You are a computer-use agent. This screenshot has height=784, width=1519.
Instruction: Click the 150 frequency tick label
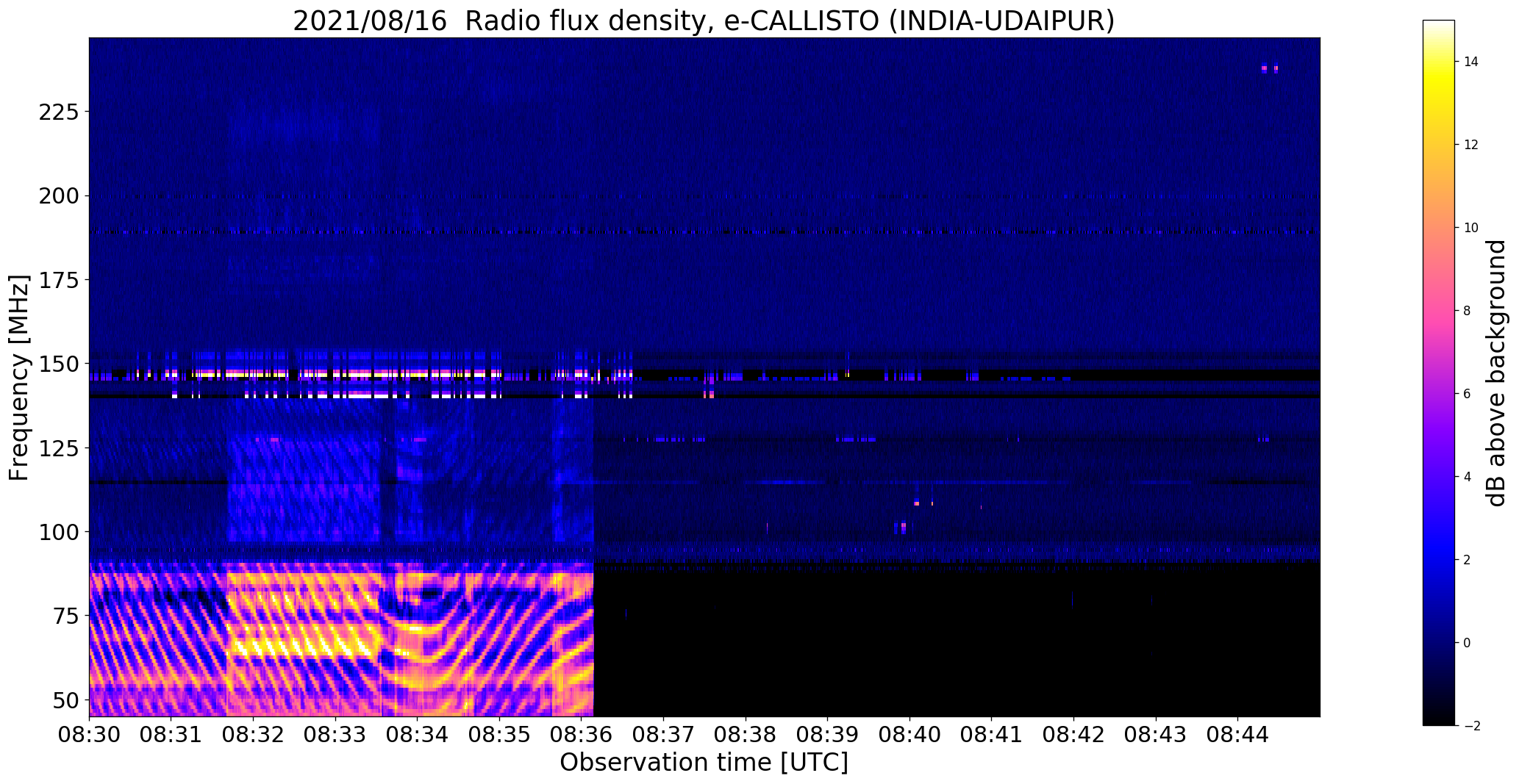[x=59, y=364]
